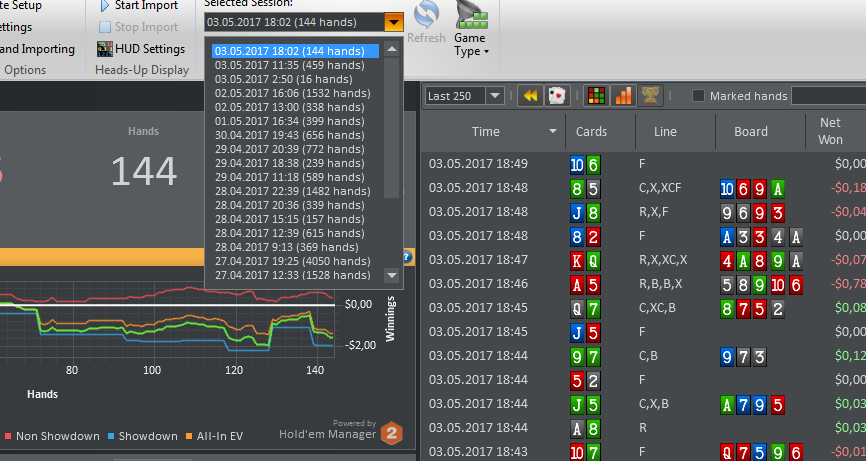Viewport: 866px width, 461px height.
Task: Collapse the Selected Session dropdown arrow
Action: [x=394, y=22]
